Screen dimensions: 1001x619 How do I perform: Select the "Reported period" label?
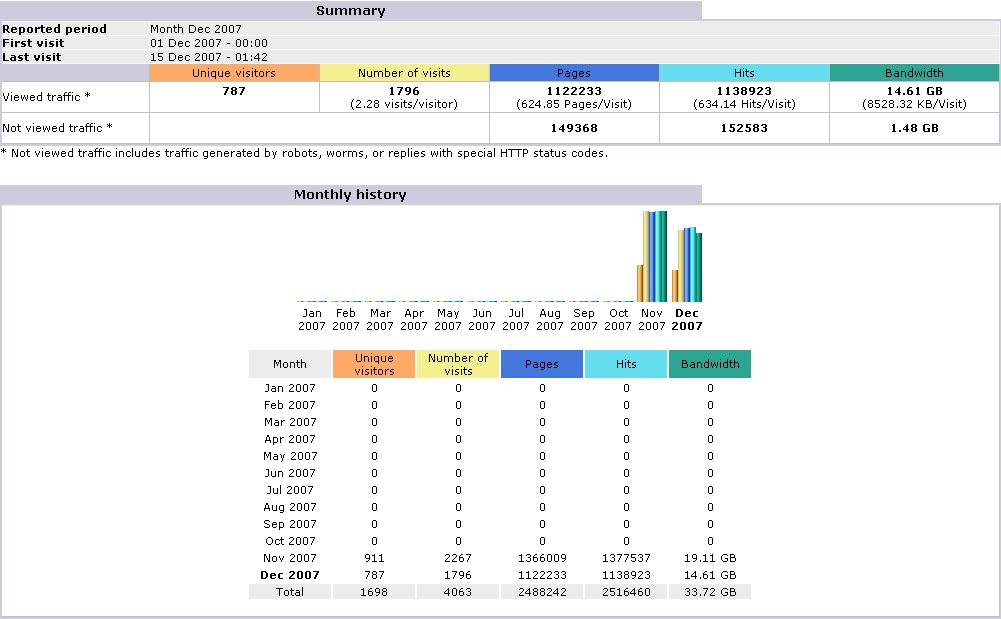tap(54, 29)
